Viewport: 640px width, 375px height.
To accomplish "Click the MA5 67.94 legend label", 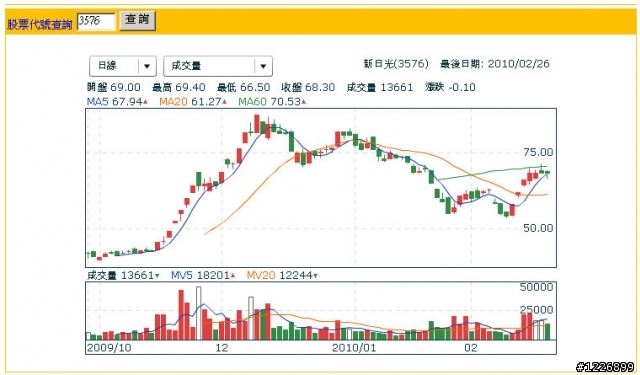I will point(117,102).
